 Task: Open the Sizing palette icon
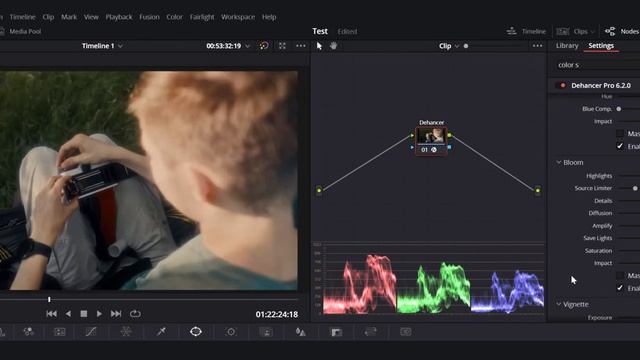coord(371,332)
